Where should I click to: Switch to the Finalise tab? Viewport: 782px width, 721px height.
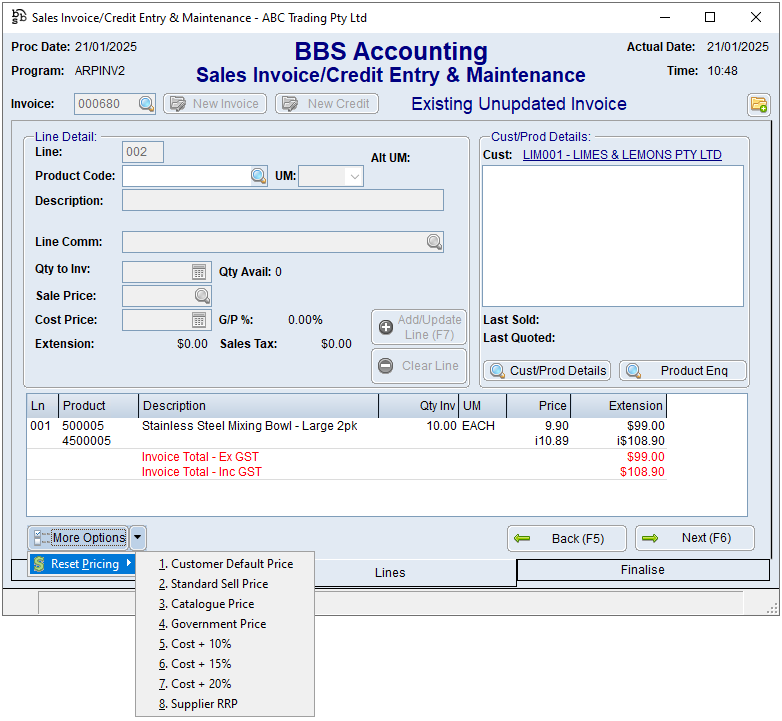643,570
